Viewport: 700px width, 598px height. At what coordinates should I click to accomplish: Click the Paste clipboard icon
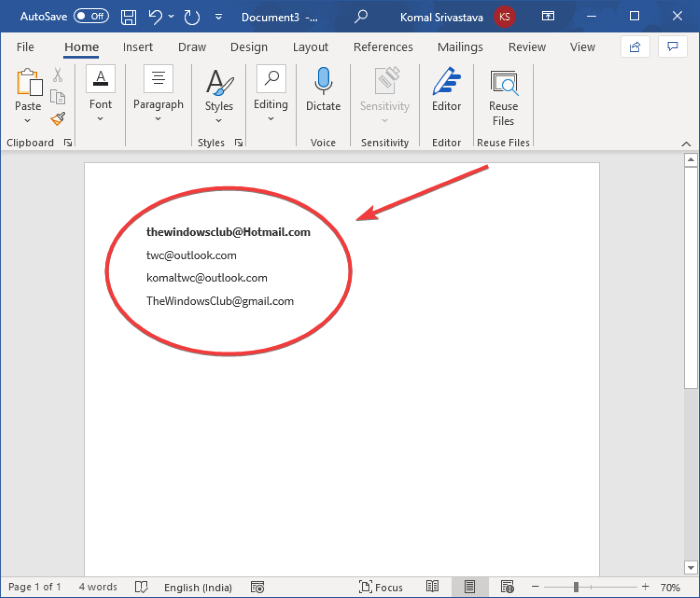(29, 83)
